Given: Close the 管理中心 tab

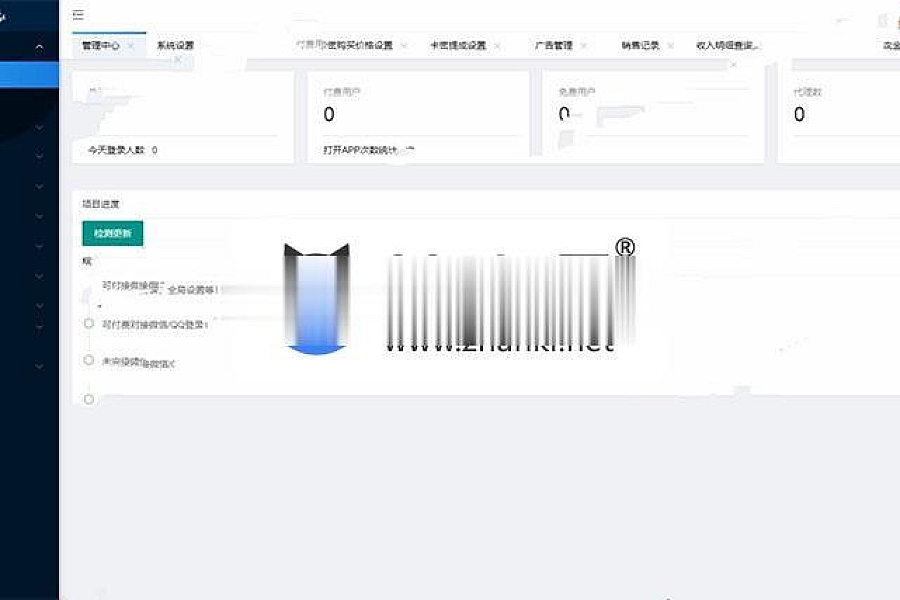Looking at the screenshot, I should (x=131, y=45).
